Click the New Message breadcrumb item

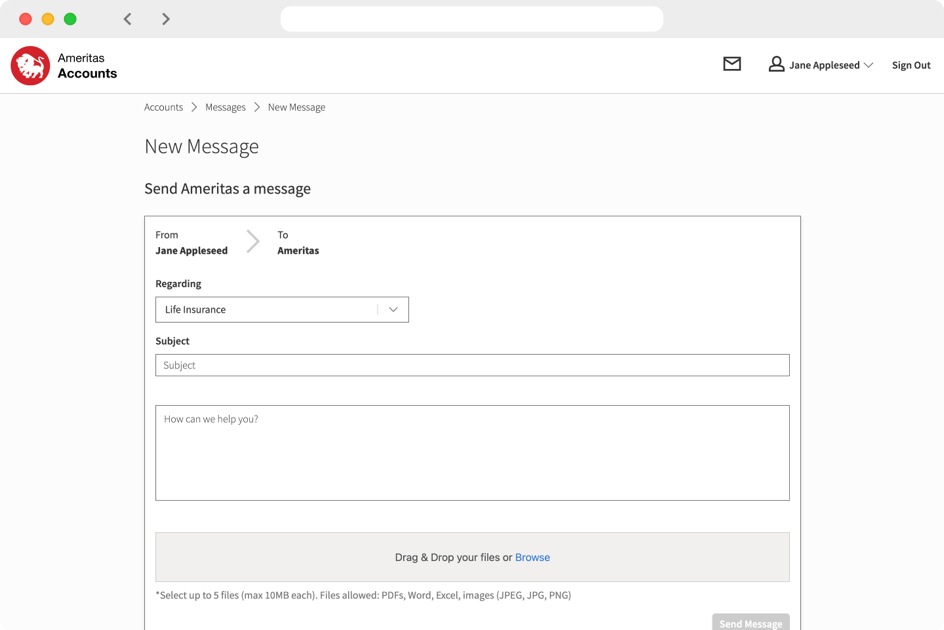coord(296,107)
